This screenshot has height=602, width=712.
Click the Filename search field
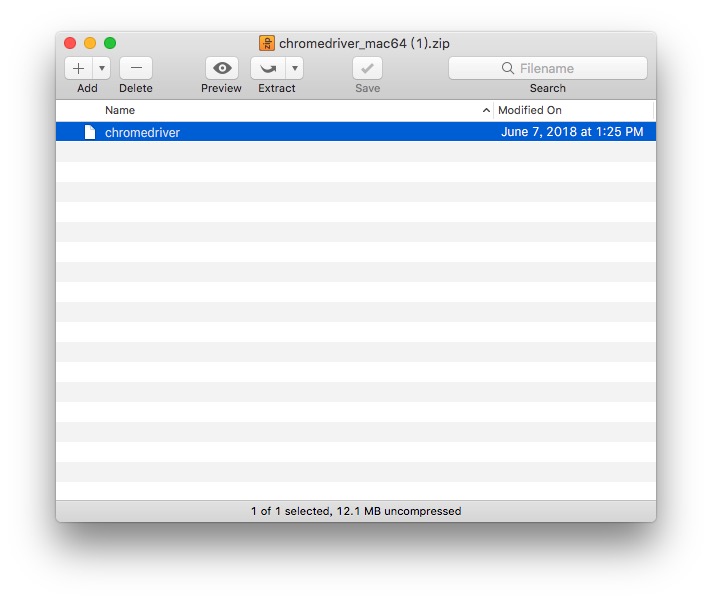[x=560, y=68]
